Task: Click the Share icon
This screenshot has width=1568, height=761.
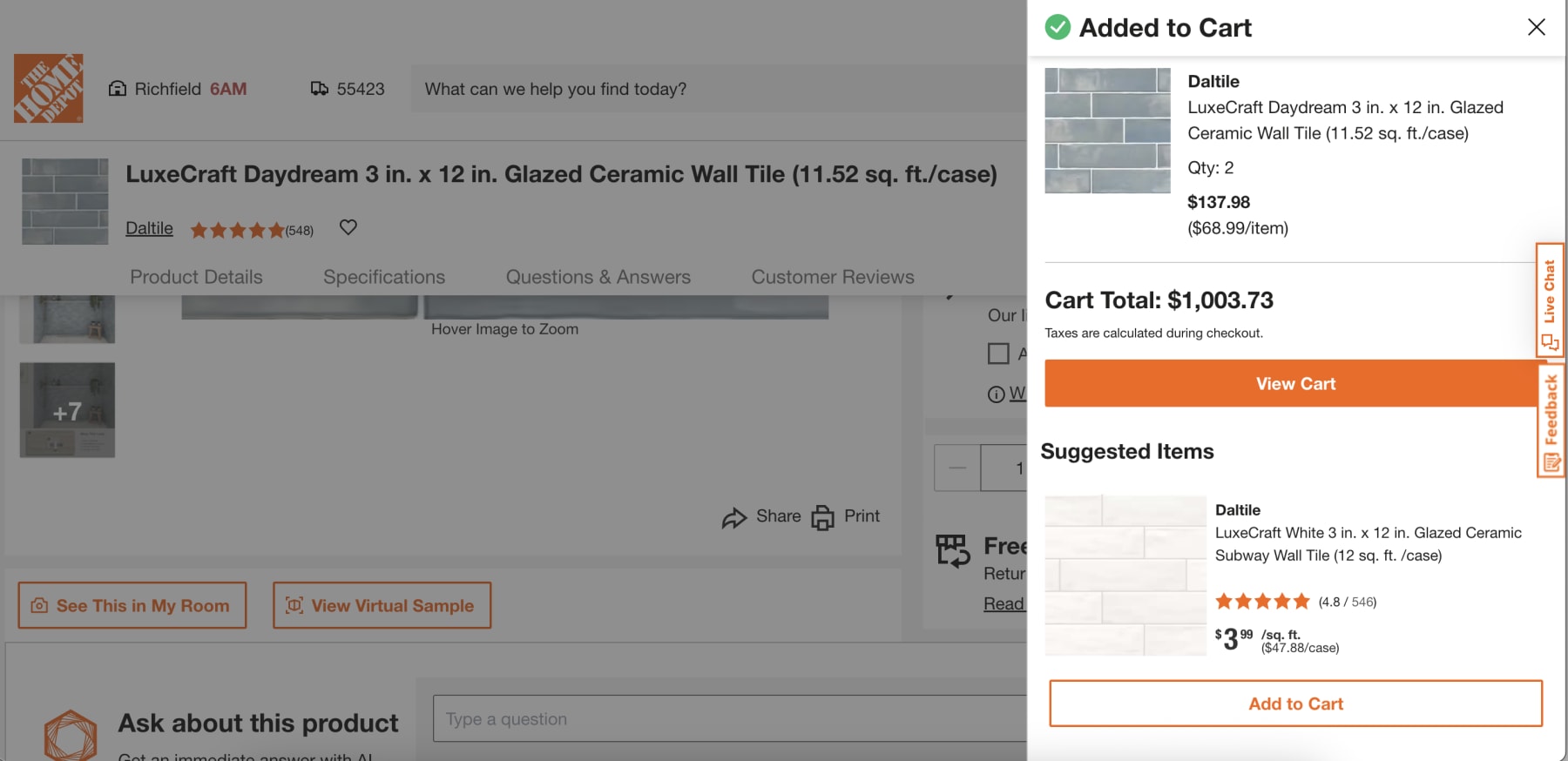Action: click(734, 516)
